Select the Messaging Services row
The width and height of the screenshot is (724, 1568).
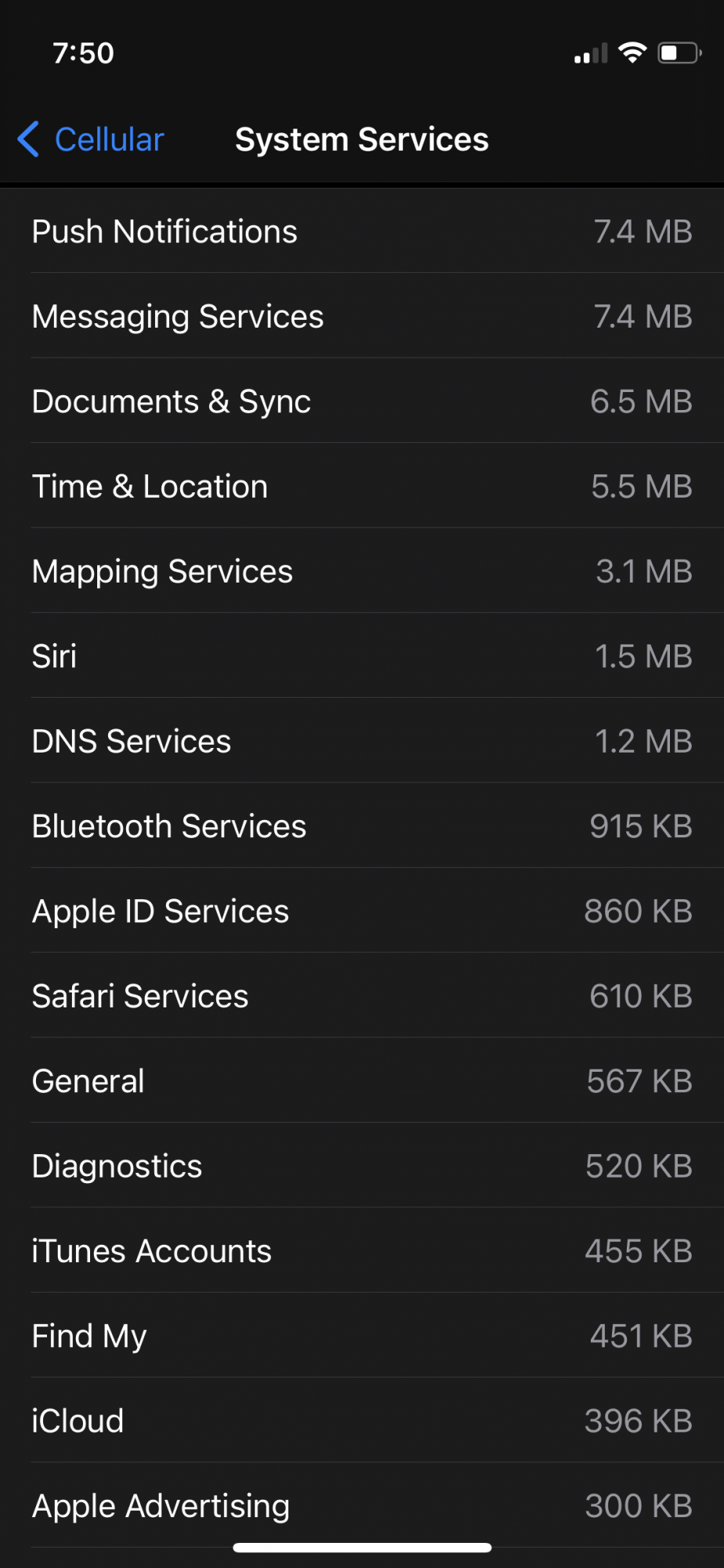coord(362,317)
